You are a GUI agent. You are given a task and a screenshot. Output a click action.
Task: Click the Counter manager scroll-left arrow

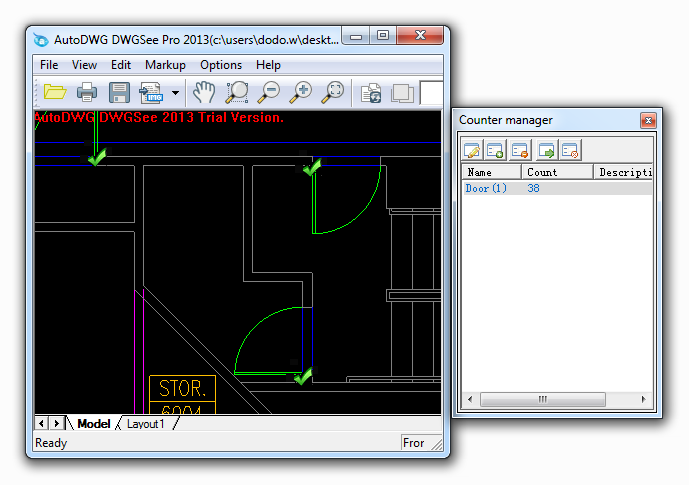click(x=470, y=399)
